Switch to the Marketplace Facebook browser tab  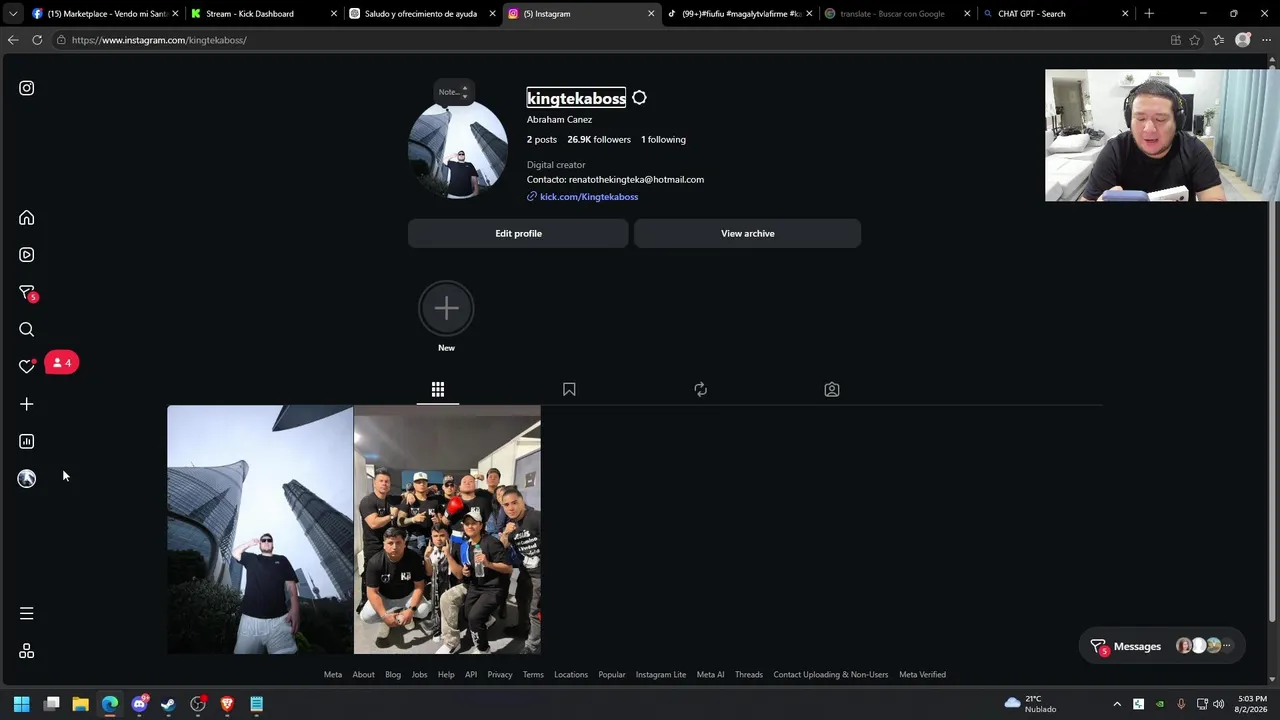coord(105,14)
